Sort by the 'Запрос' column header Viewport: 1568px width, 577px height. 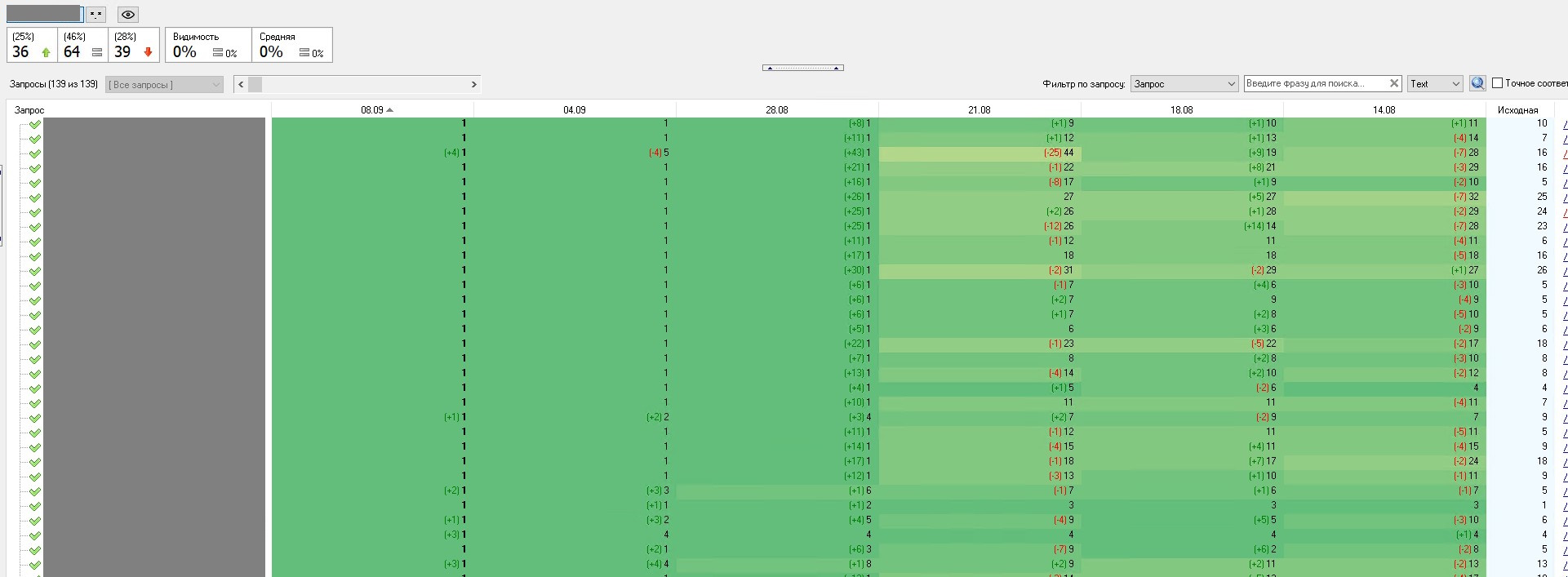(x=139, y=109)
